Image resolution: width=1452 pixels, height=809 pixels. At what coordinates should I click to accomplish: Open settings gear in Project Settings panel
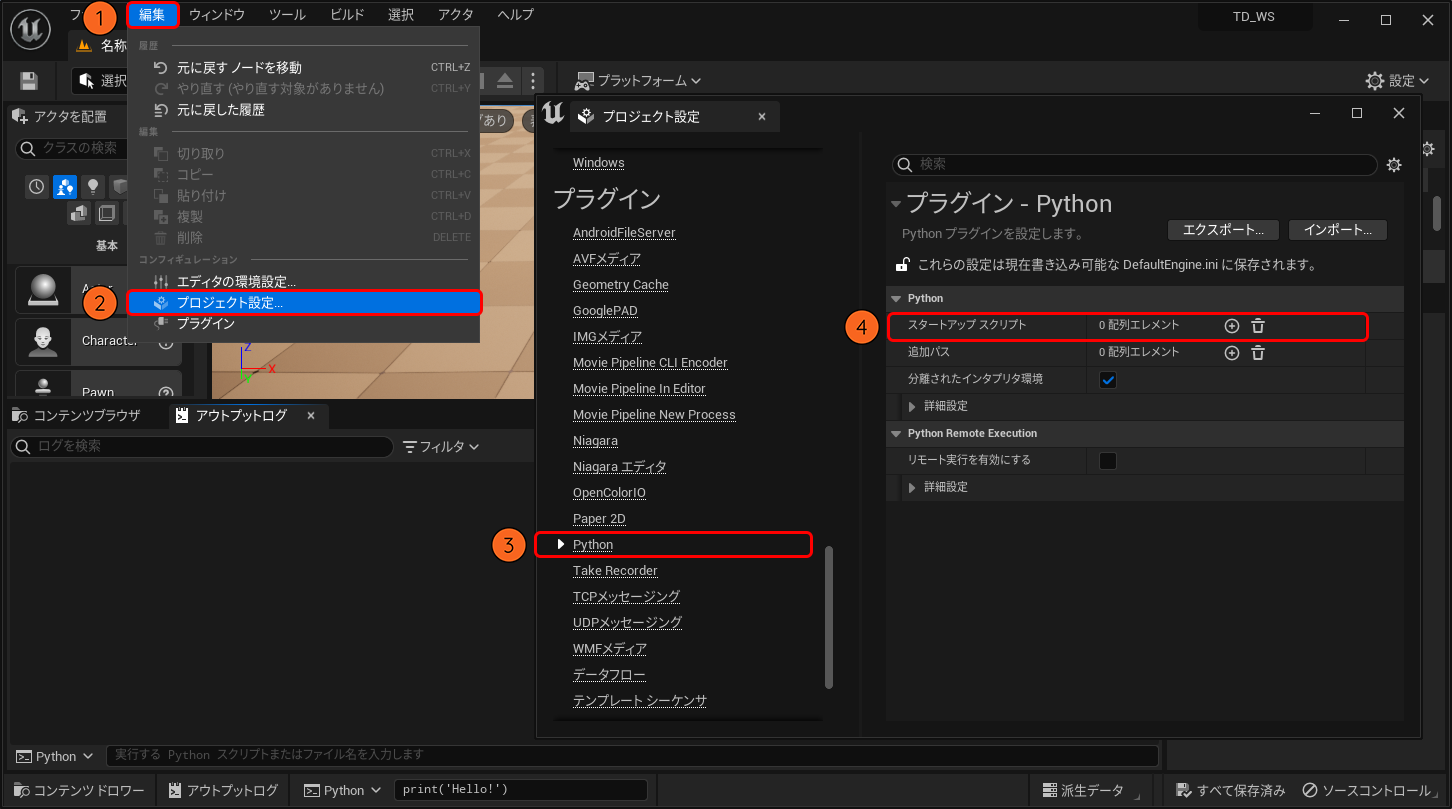[1394, 165]
